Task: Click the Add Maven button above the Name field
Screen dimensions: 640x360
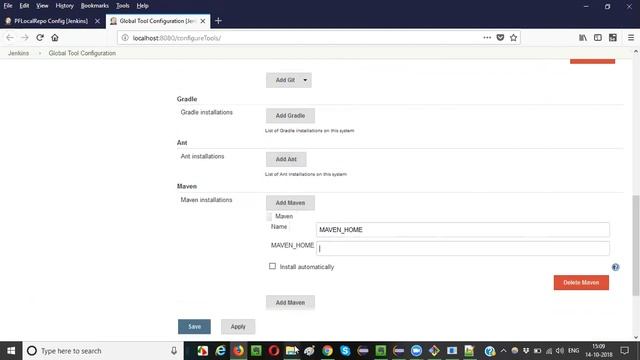Action: click(x=290, y=203)
